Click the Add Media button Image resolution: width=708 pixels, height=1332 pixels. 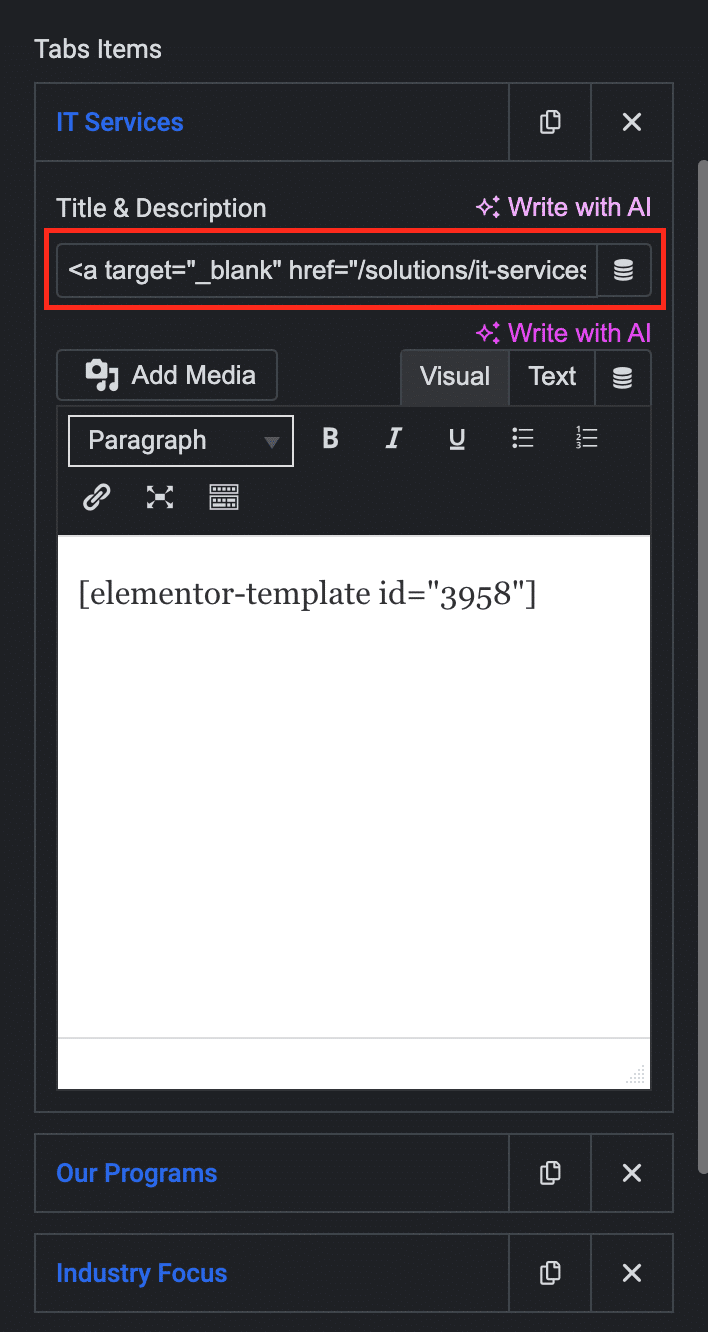pyautogui.click(x=167, y=376)
